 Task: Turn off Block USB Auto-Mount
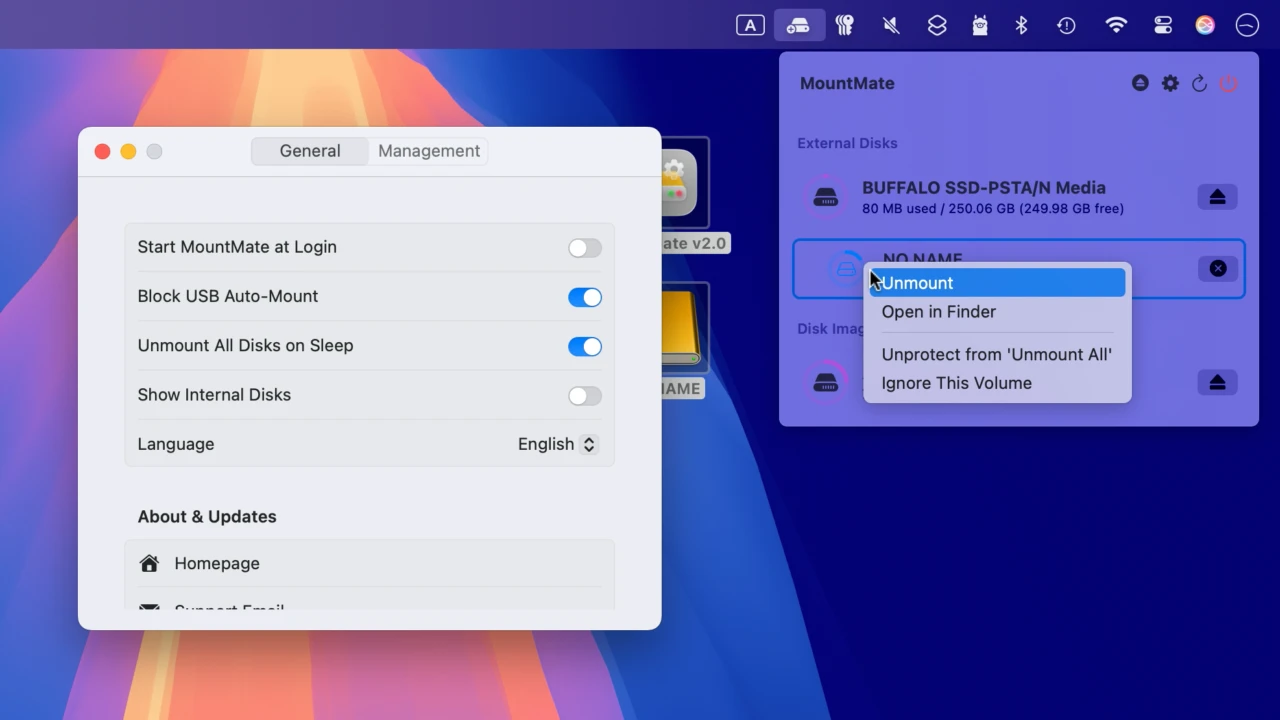[585, 297]
